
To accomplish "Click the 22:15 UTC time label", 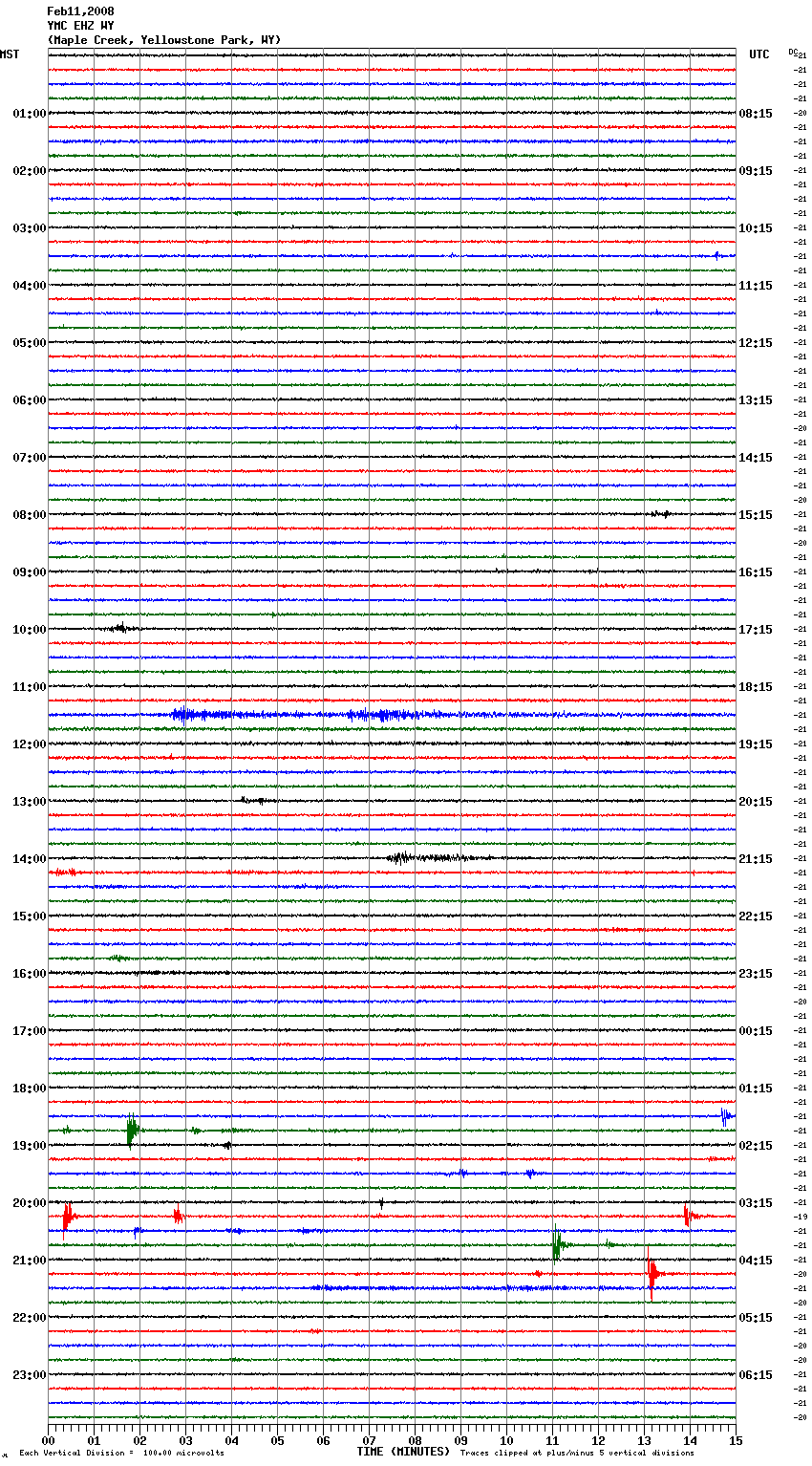I will tap(756, 916).
